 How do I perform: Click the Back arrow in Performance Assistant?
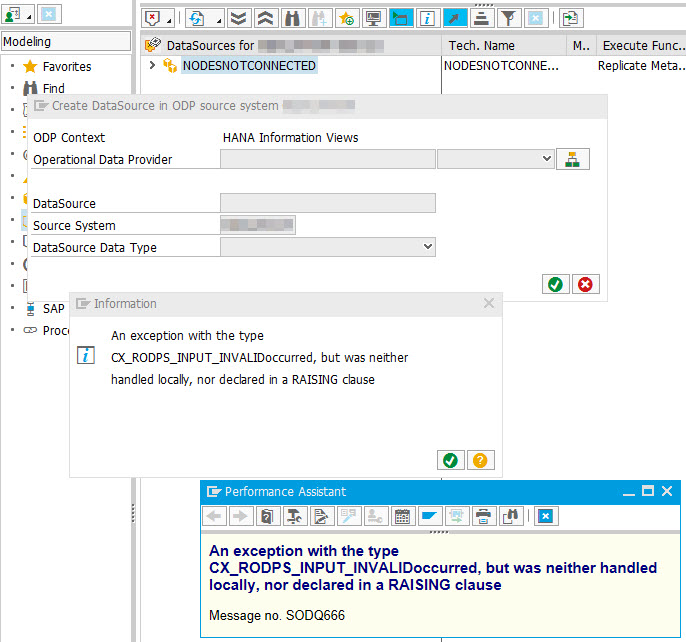[x=214, y=516]
